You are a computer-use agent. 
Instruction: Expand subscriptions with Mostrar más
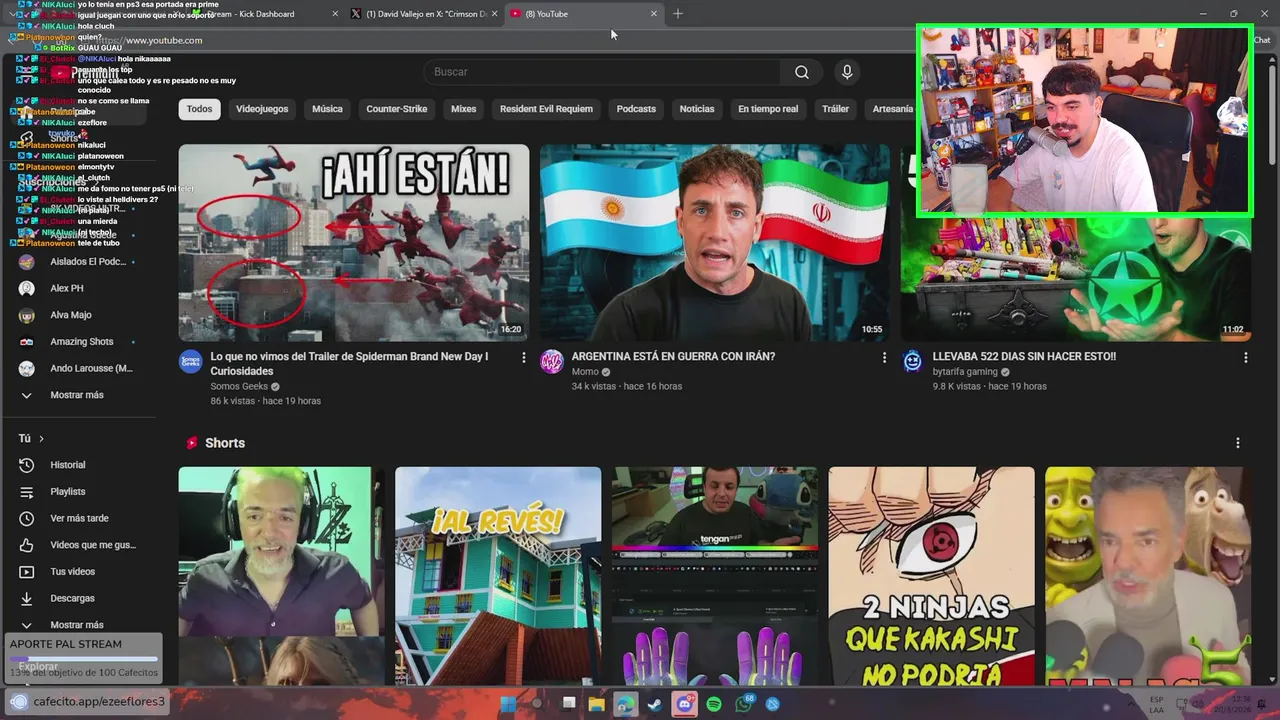tap(78, 395)
